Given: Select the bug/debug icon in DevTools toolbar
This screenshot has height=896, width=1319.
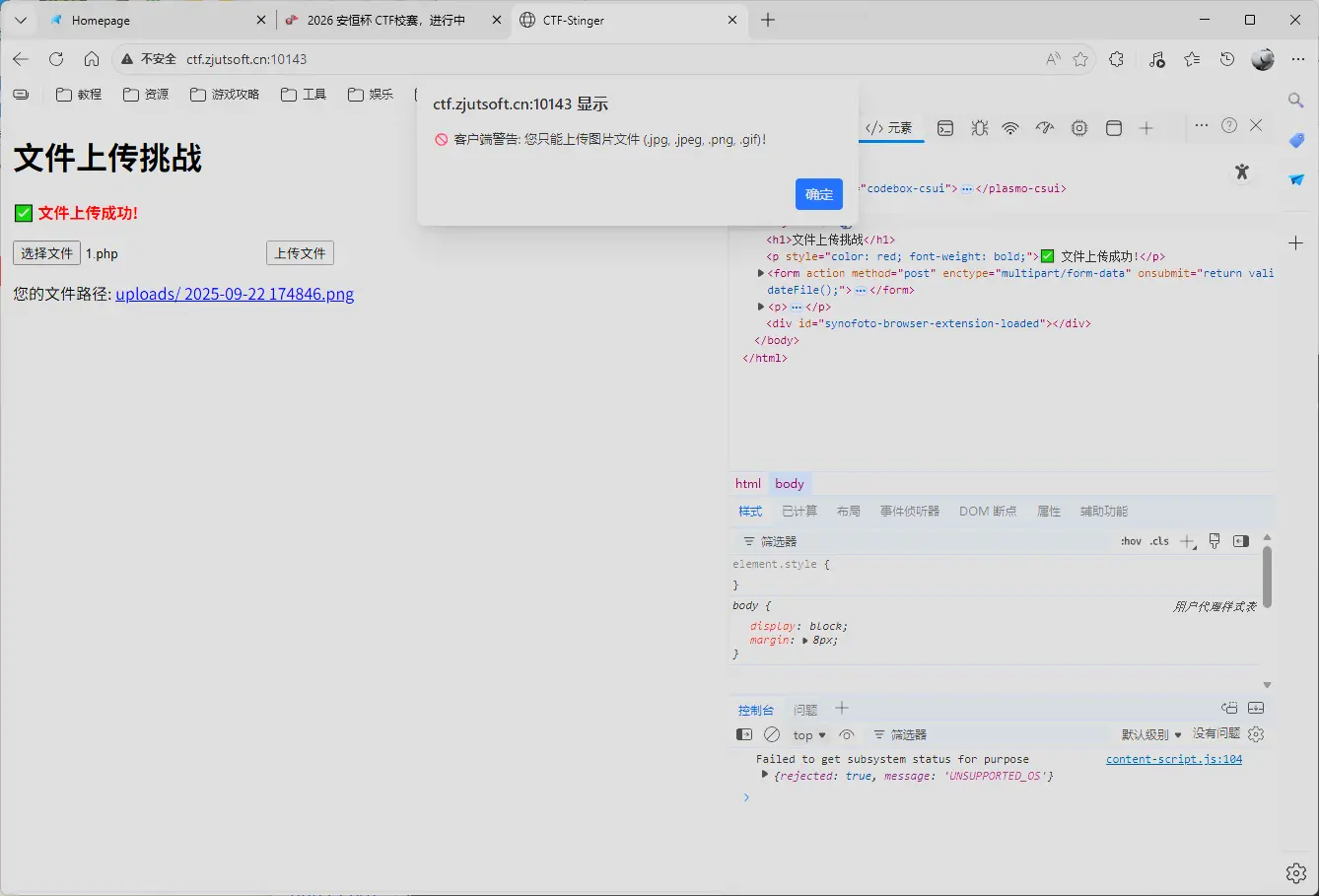Looking at the screenshot, I should coord(979,126).
